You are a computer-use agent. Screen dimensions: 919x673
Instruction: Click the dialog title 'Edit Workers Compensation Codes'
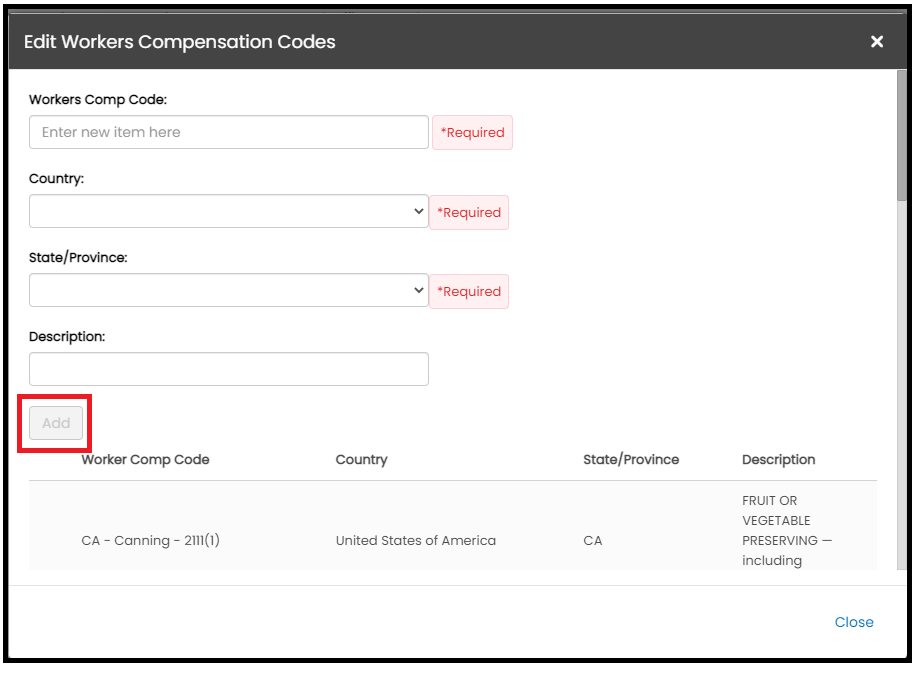click(180, 42)
